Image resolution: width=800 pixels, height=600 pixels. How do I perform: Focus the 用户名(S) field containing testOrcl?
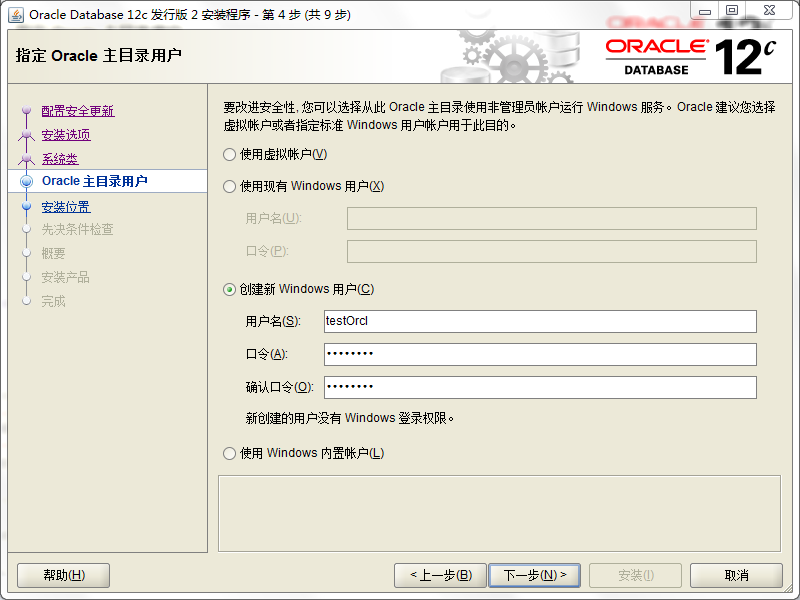(540, 321)
